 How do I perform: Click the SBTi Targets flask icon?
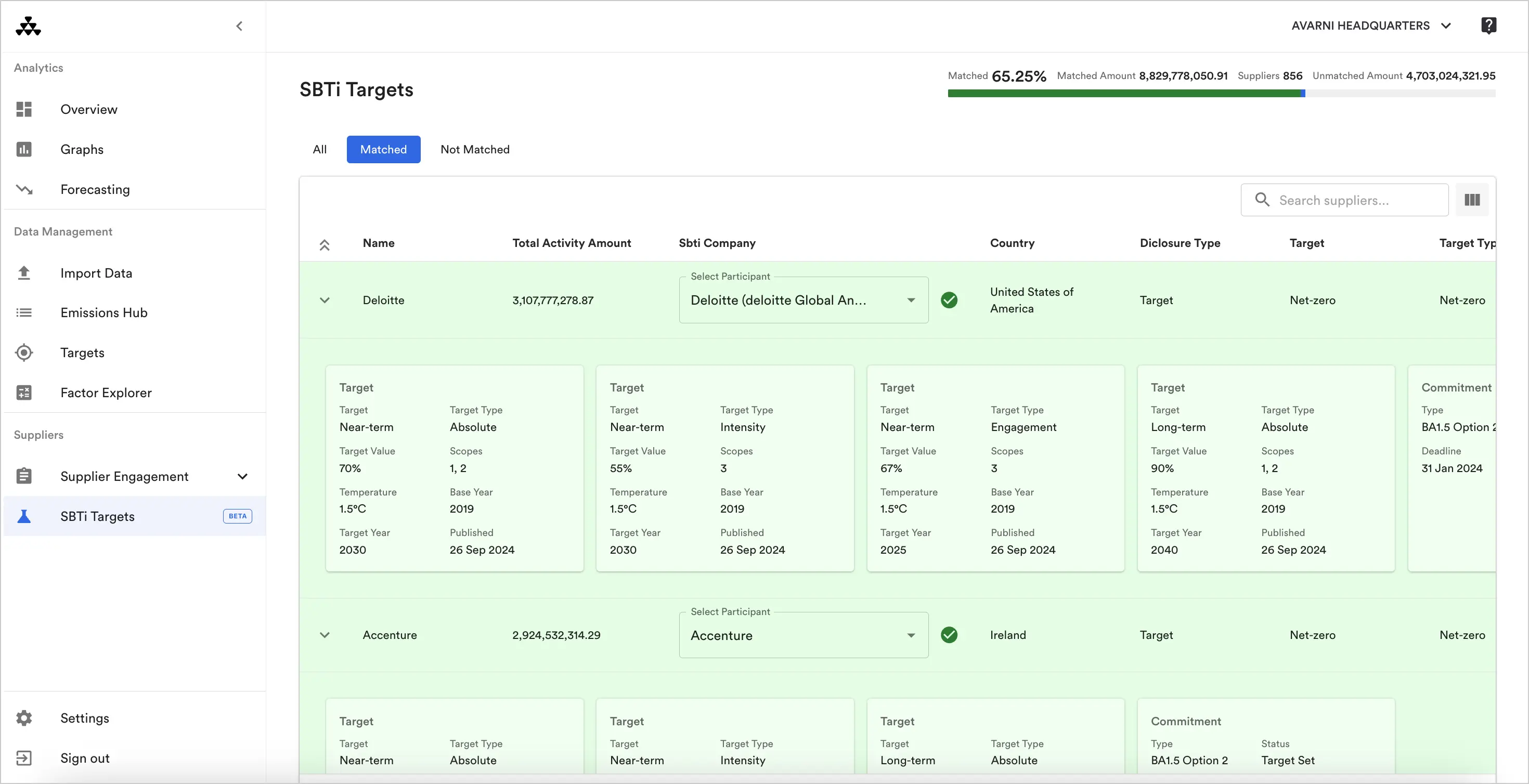pos(24,516)
